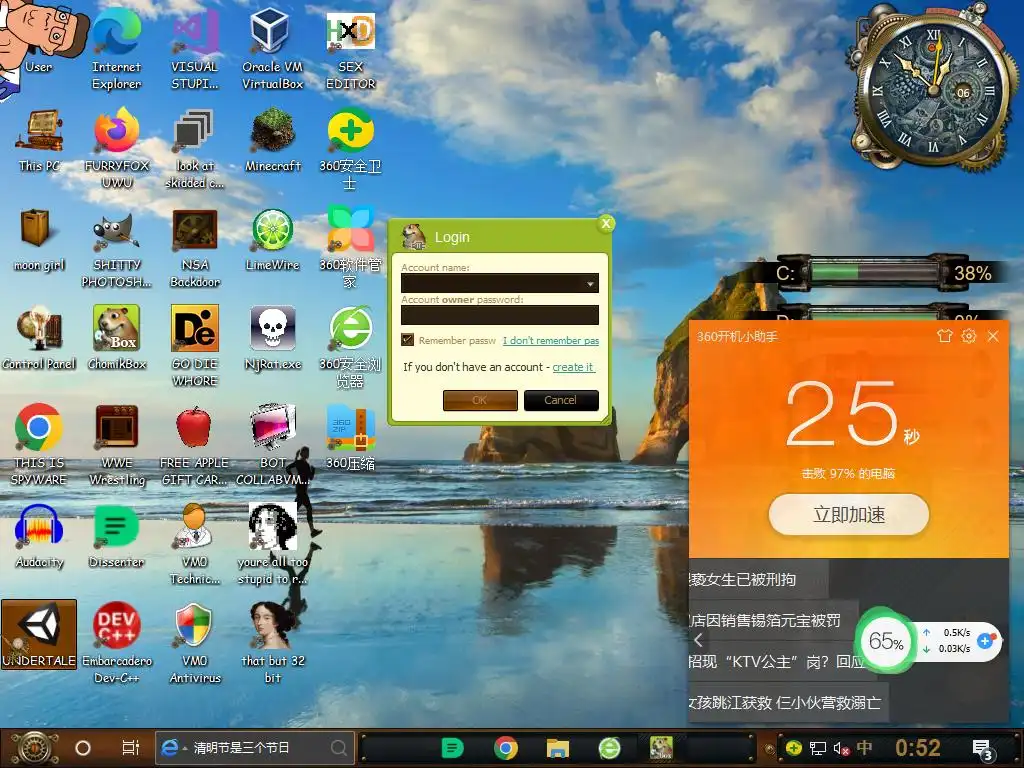The image size is (1024, 768).
Task: Focus the Account owner password field
Action: (500, 315)
